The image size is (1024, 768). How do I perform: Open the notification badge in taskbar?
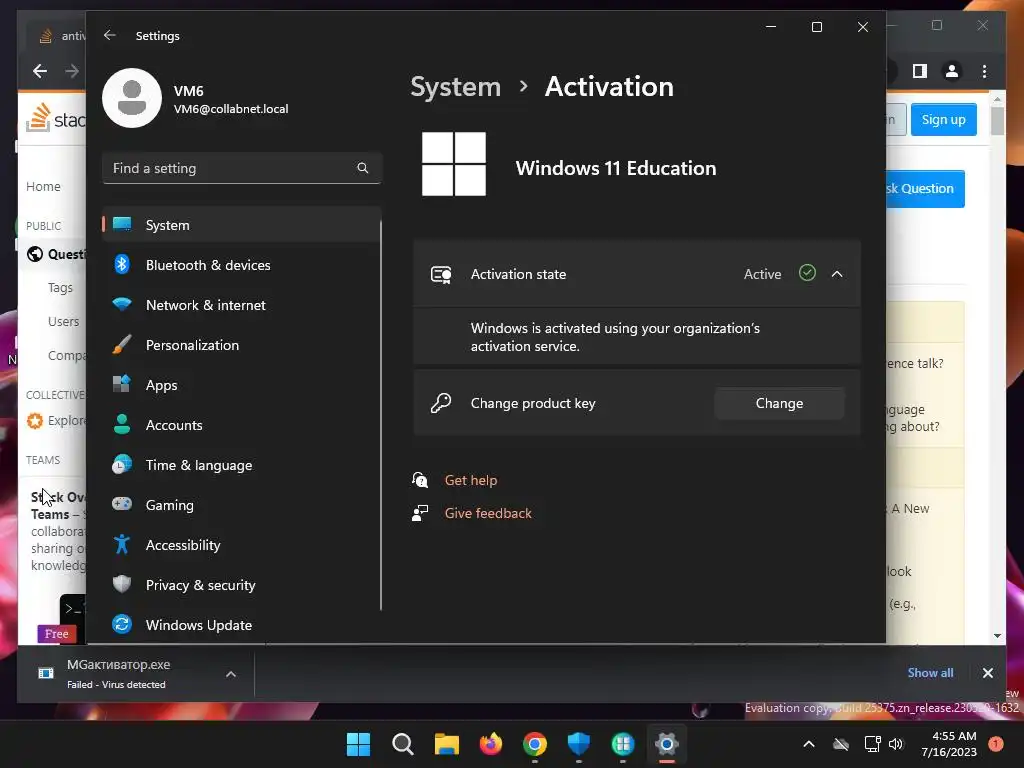point(996,743)
